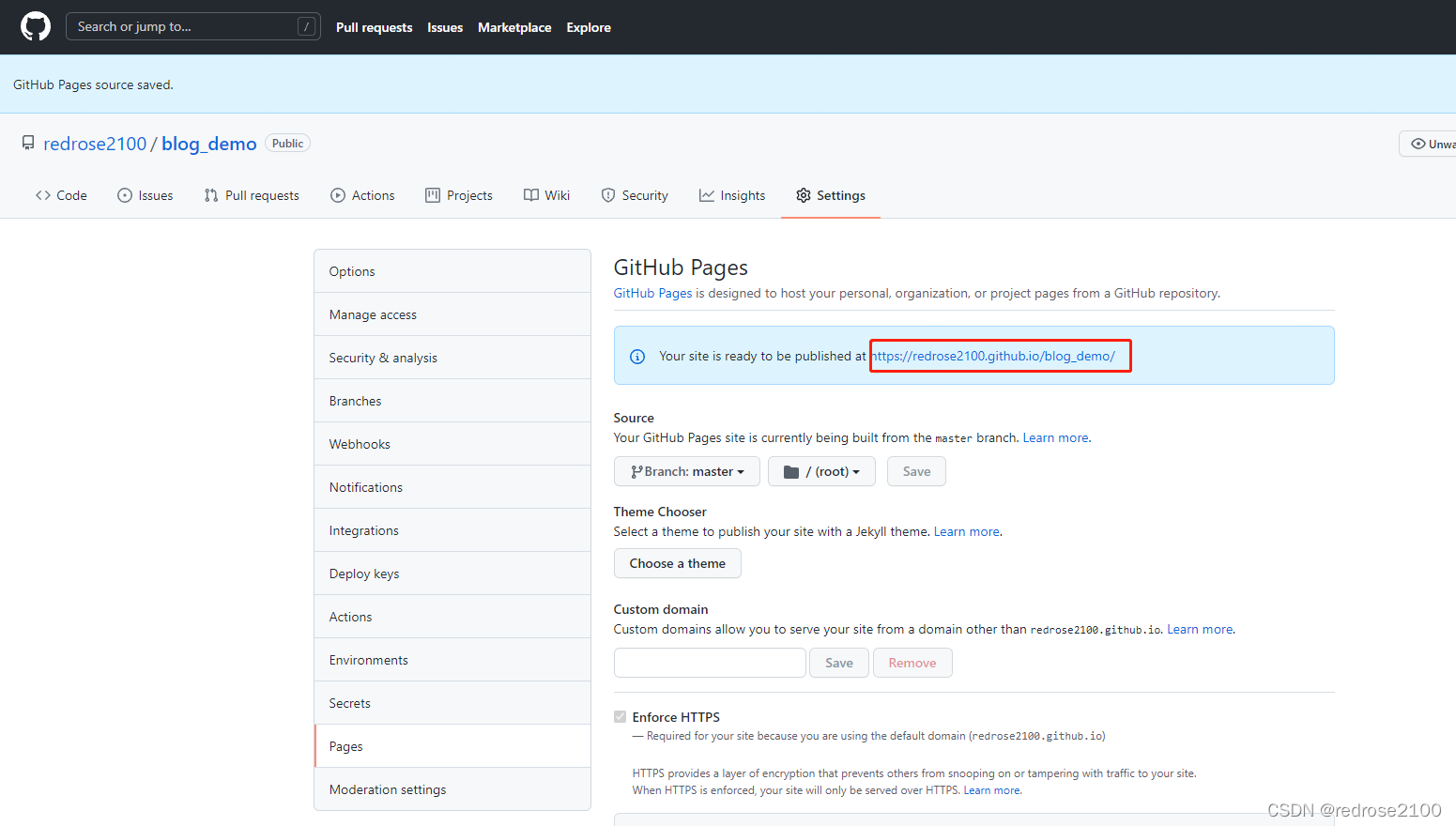This screenshot has width=1456, height=826.
Task: Open Integrations settings in sidebar
Action: (452, 530)
